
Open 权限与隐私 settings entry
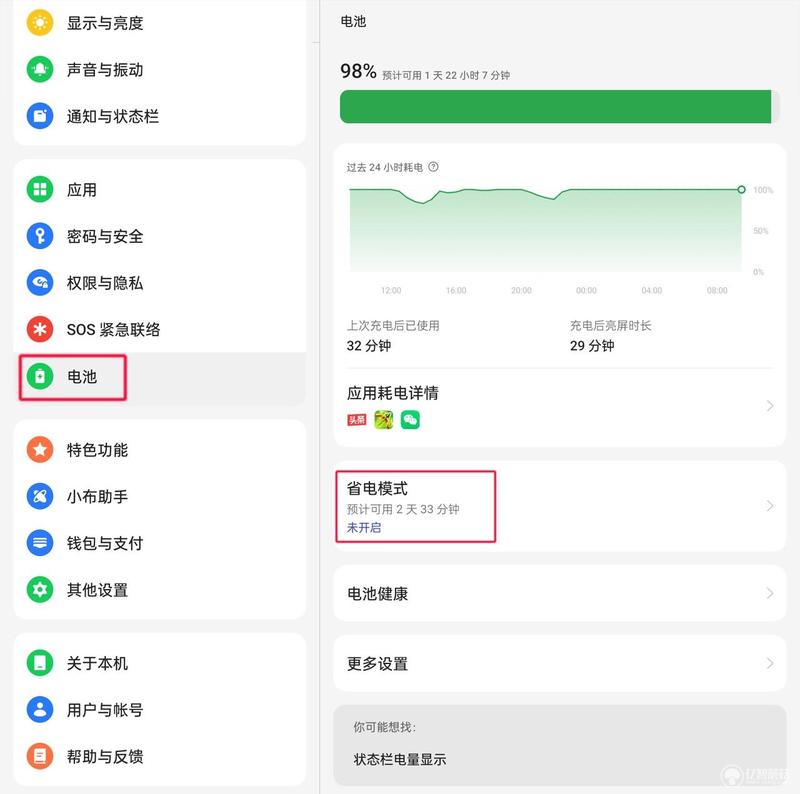[x=160, y=283]
